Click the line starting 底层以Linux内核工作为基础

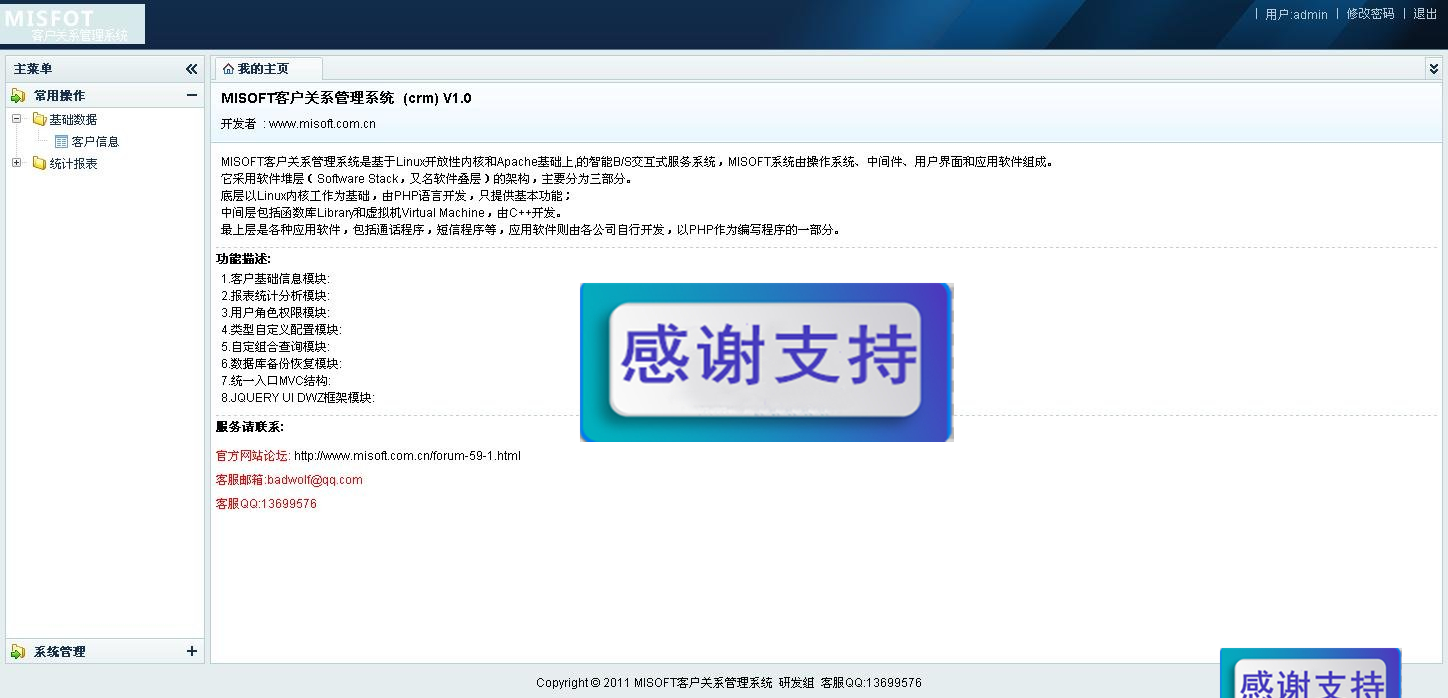pos(396,196)
